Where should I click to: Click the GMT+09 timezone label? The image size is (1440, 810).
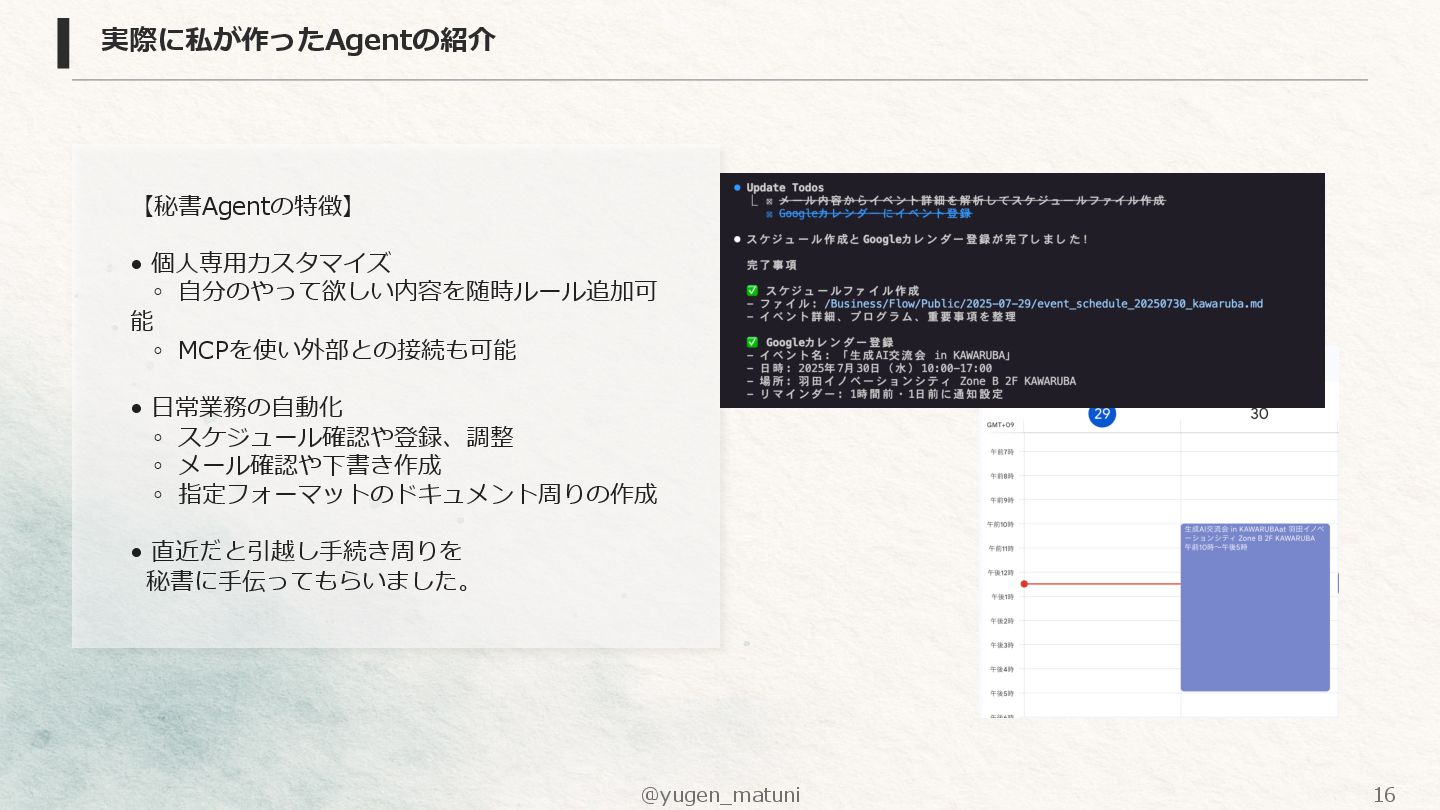(x=1000, y=425)
